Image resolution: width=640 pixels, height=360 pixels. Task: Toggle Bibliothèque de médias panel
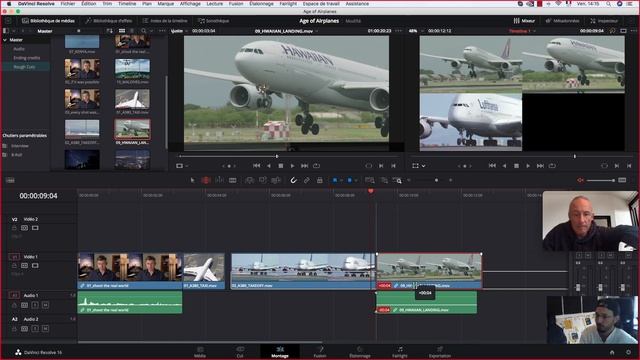tap(48, 20)
